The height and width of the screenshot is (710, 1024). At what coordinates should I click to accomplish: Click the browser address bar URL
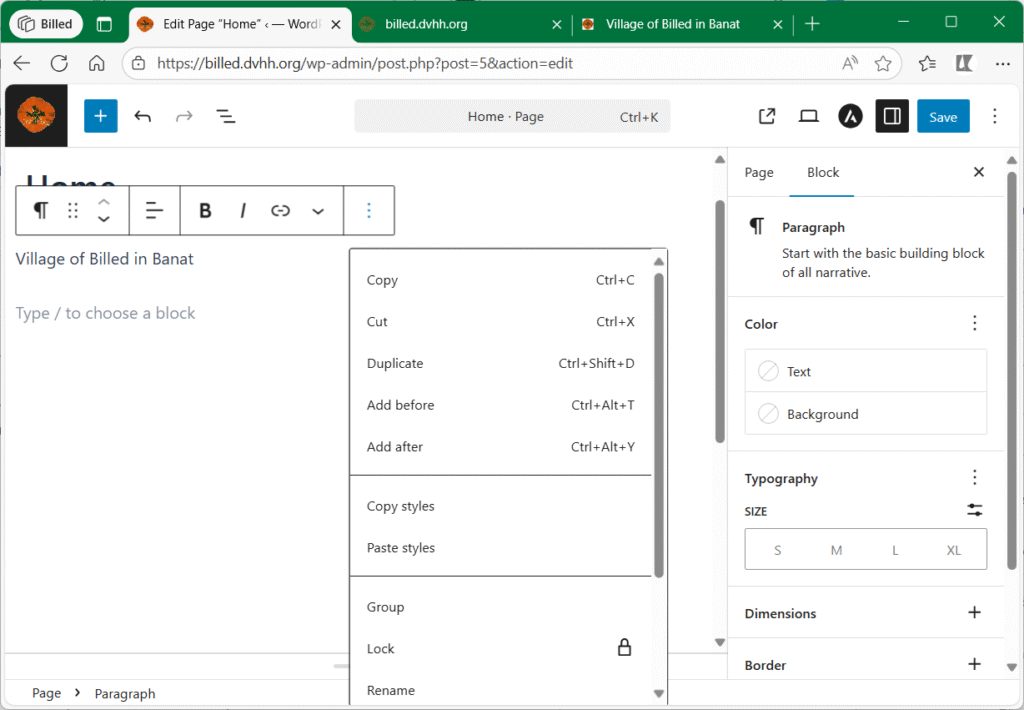364,63
